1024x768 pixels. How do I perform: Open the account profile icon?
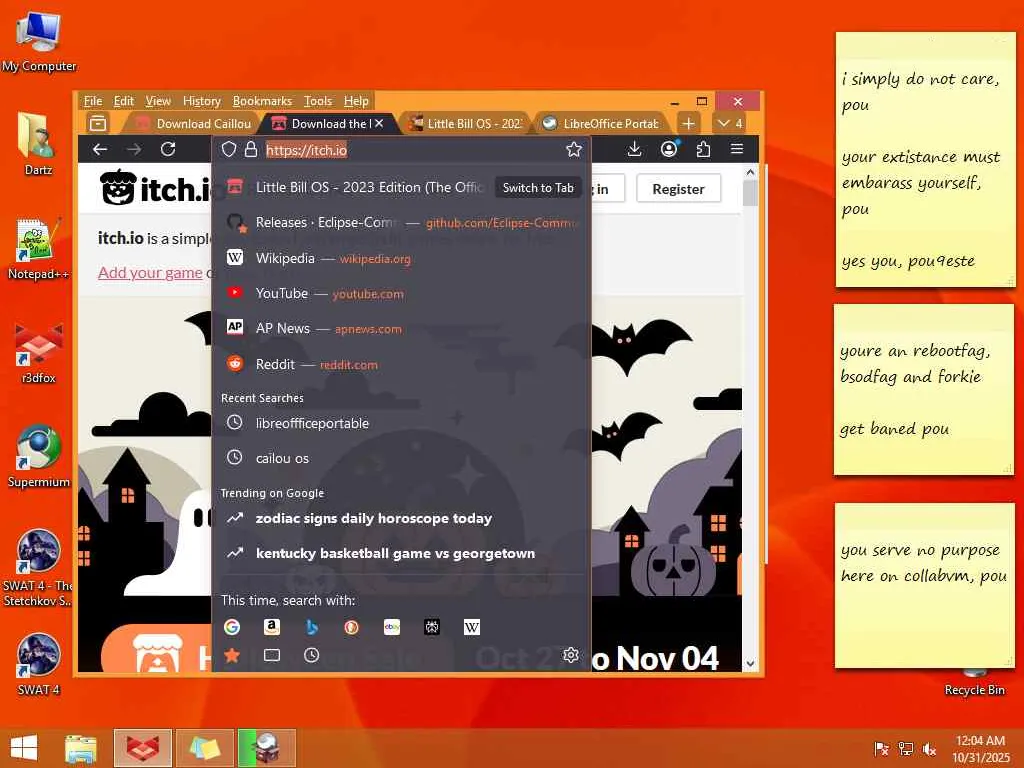click(x=669, y=150)
